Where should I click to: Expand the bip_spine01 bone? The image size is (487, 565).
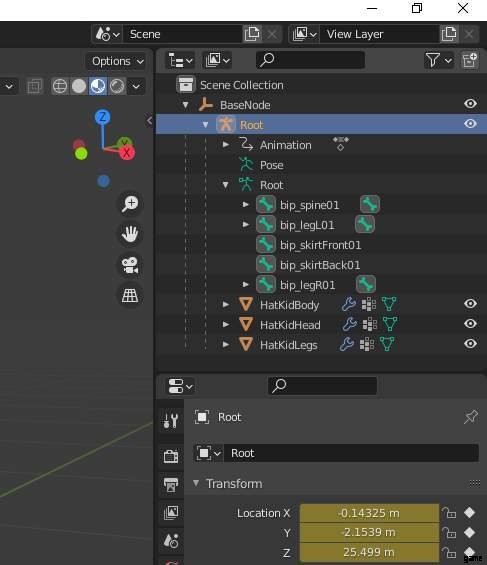[x=246, y=205]
